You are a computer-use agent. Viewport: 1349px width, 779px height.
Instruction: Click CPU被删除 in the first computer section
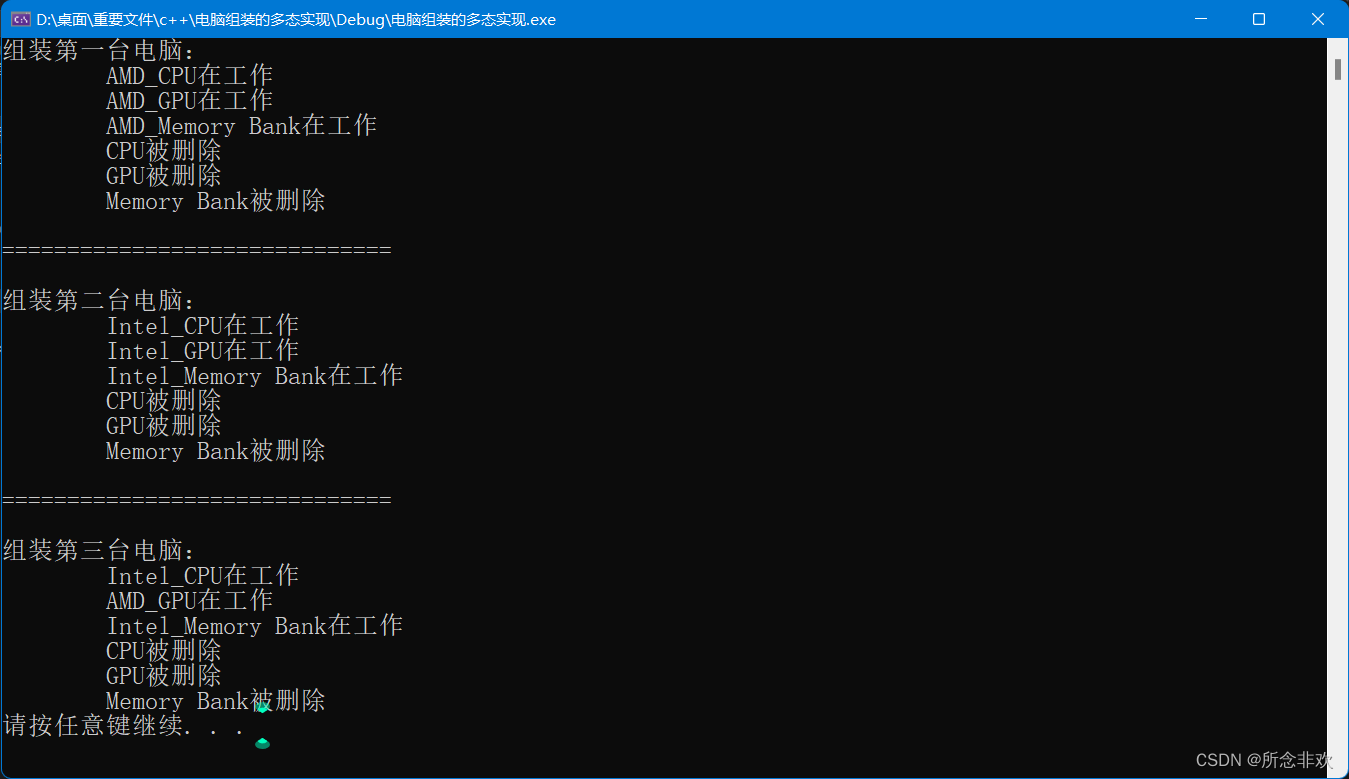pyautogui.click(x=164, y=151)
